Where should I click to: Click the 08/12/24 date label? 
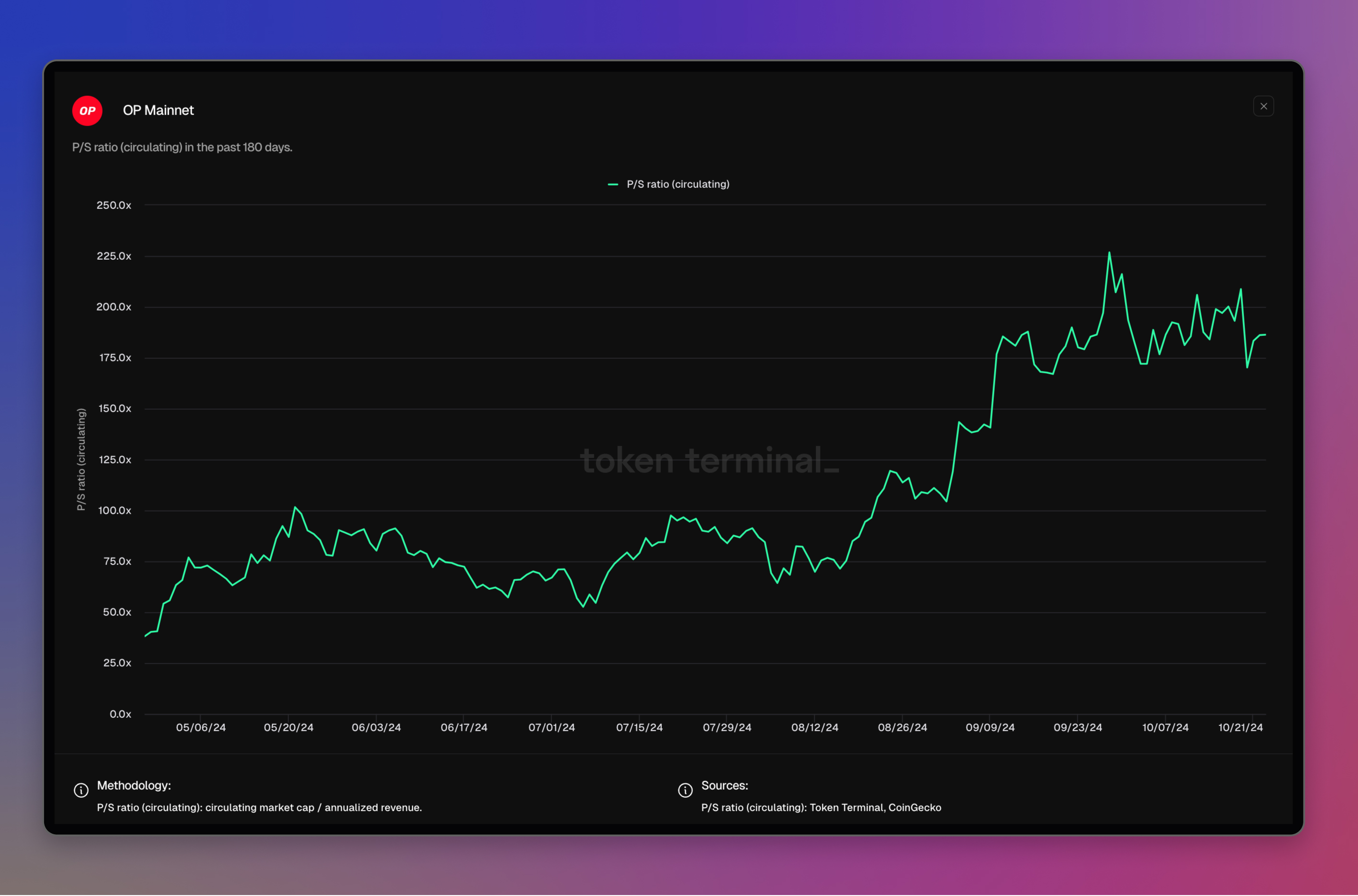pos(815,727)
